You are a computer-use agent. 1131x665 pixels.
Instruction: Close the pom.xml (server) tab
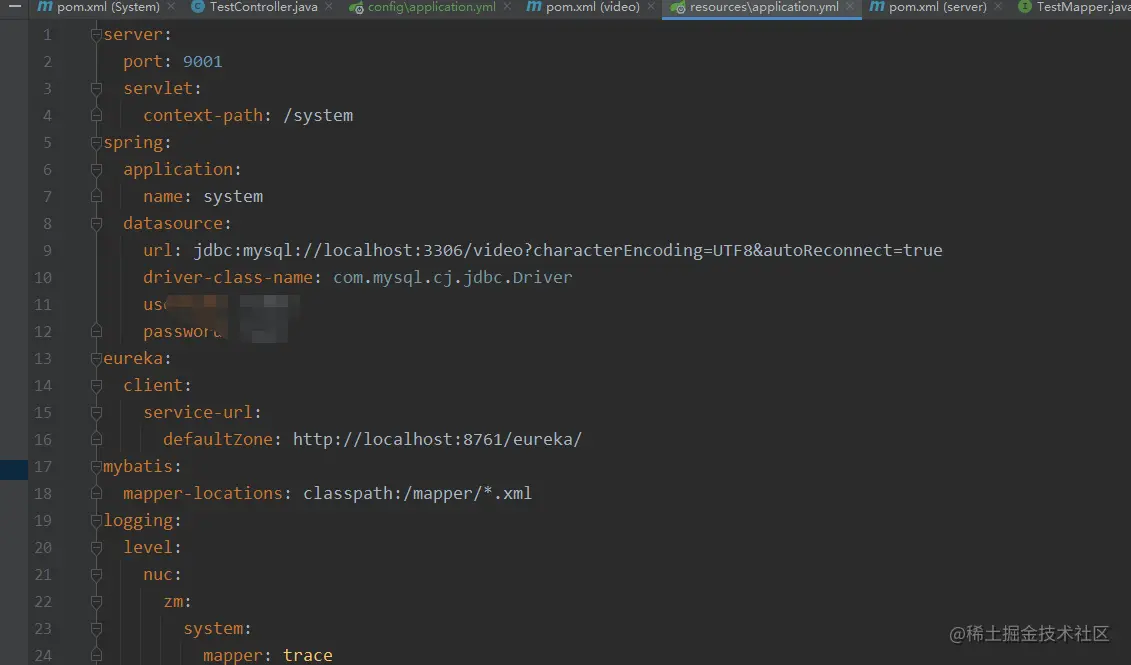(998, 6)
